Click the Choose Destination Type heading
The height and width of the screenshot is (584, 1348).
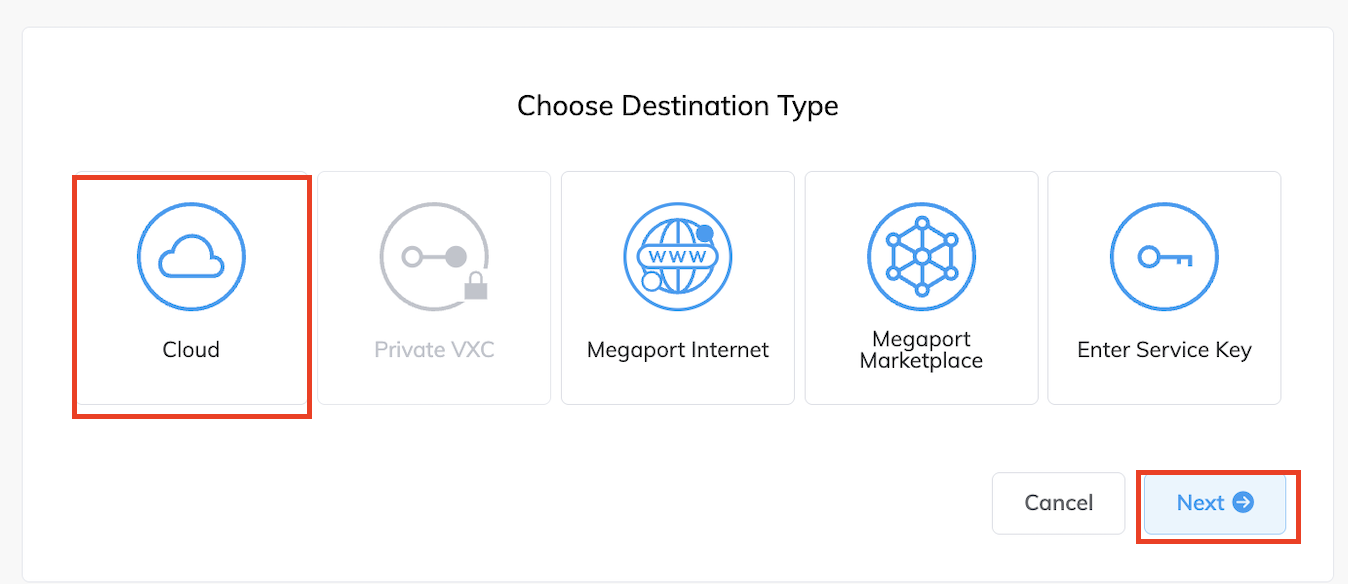[678, 105]
